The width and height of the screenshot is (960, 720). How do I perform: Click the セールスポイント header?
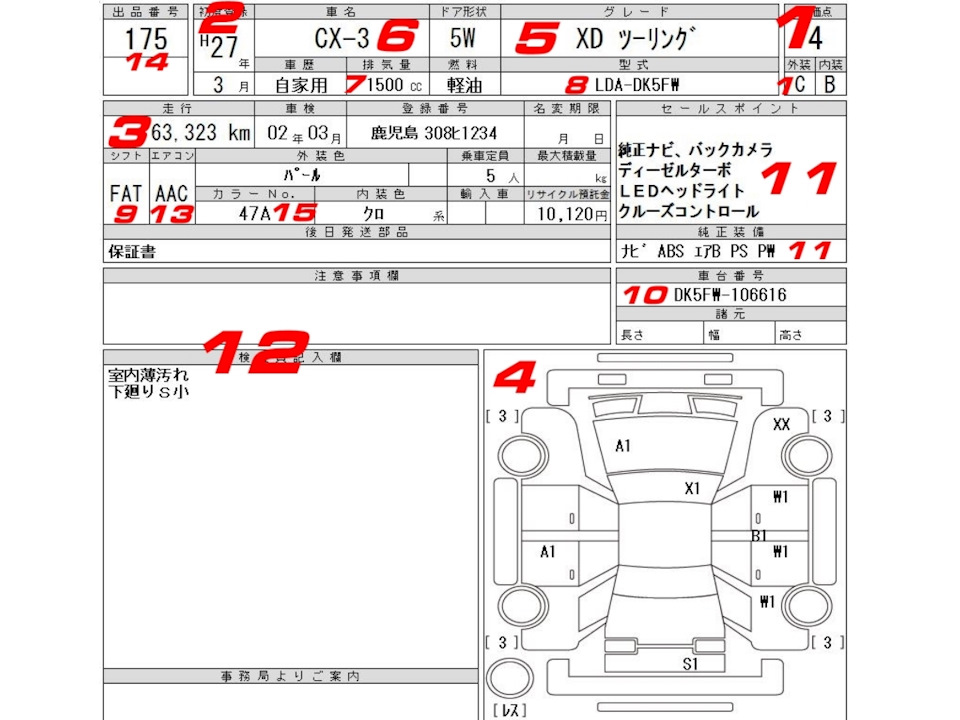[731, 108]
